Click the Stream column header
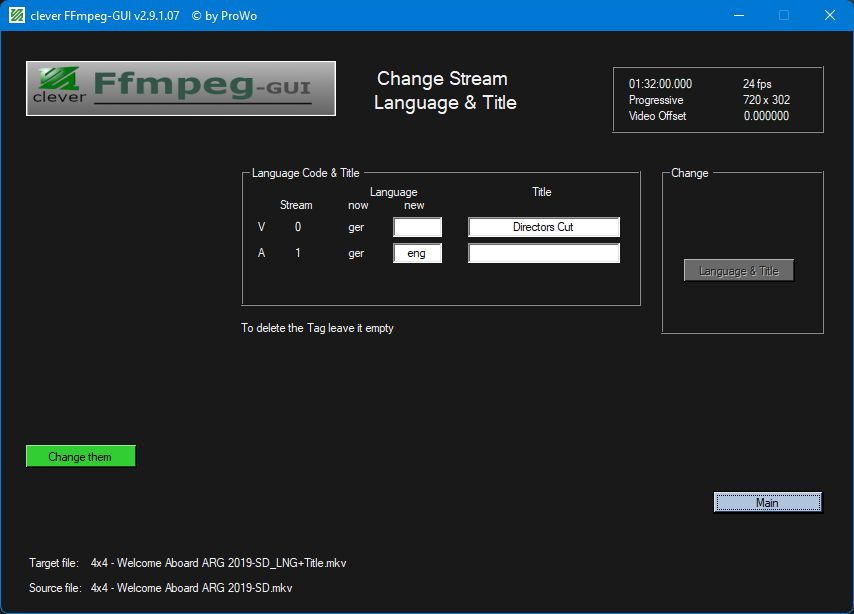Screen dimensions: 854x614 296,205
